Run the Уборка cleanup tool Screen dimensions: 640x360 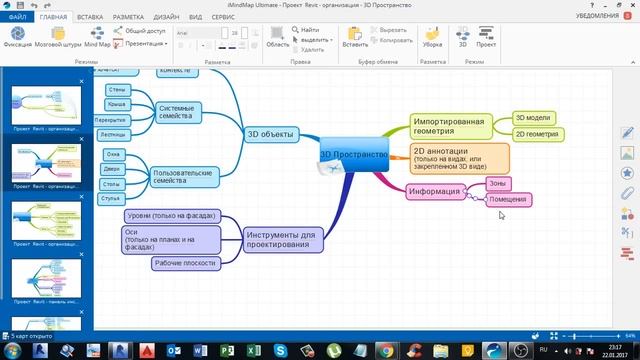[x=432, y=37]
